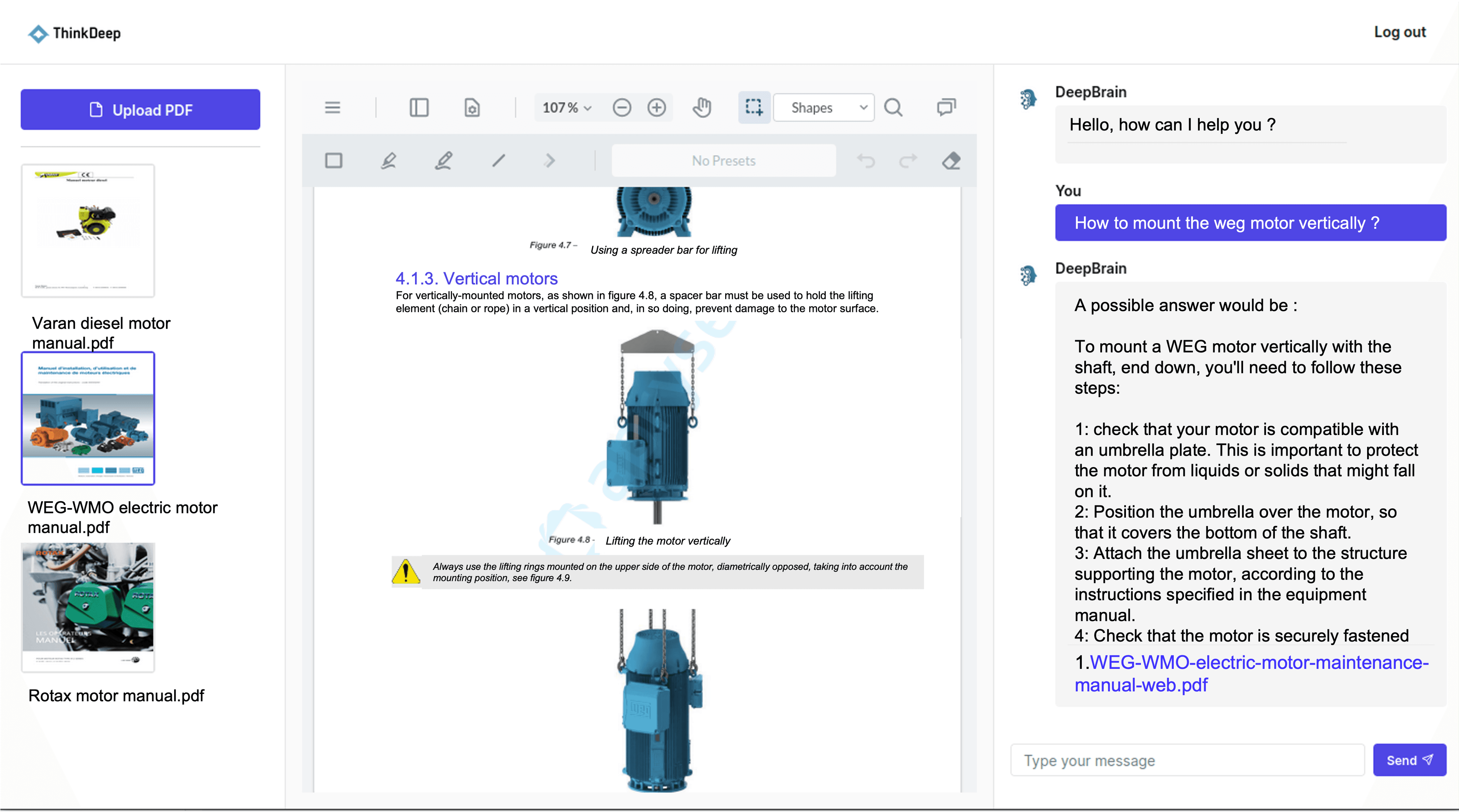Open the search magnifier icon
1459x812 pixels.
(x=893, y=108)
